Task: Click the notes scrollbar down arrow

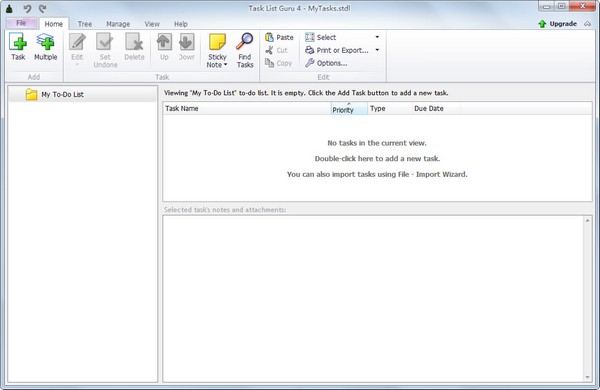Action: click(588, 377)
